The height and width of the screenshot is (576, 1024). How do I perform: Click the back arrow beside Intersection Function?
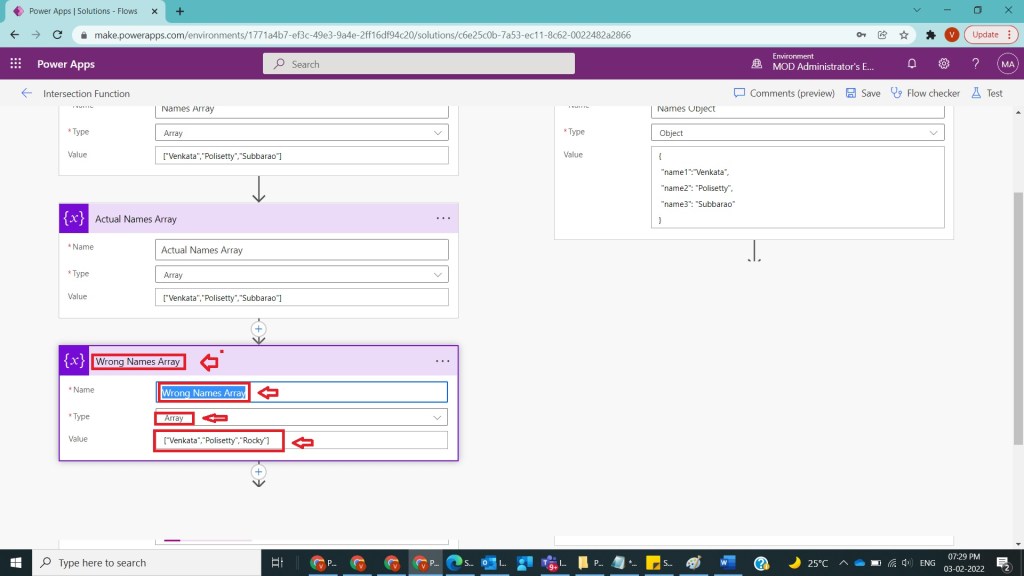[x=26, y=93]
